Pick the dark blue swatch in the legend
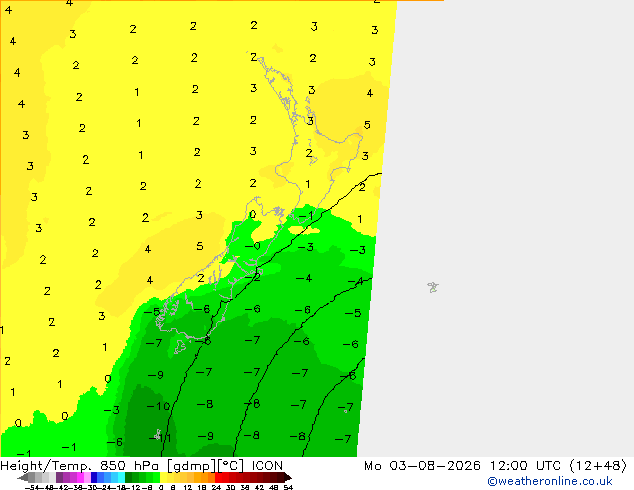This screenshot has height=490, width=634. click(x=94, y=477)
